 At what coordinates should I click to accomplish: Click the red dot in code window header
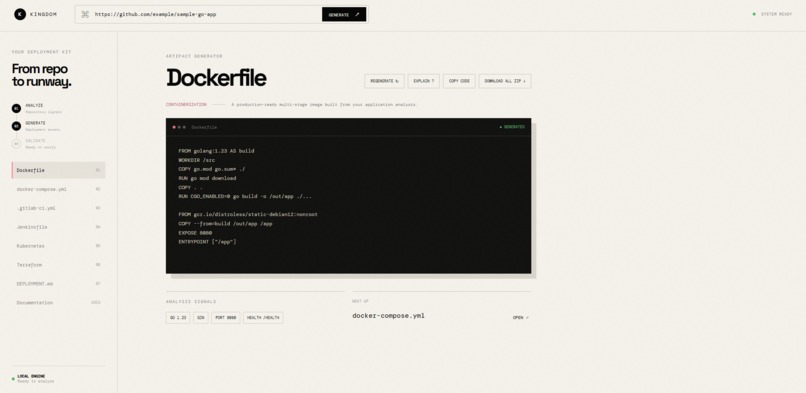tap(174, 127)
